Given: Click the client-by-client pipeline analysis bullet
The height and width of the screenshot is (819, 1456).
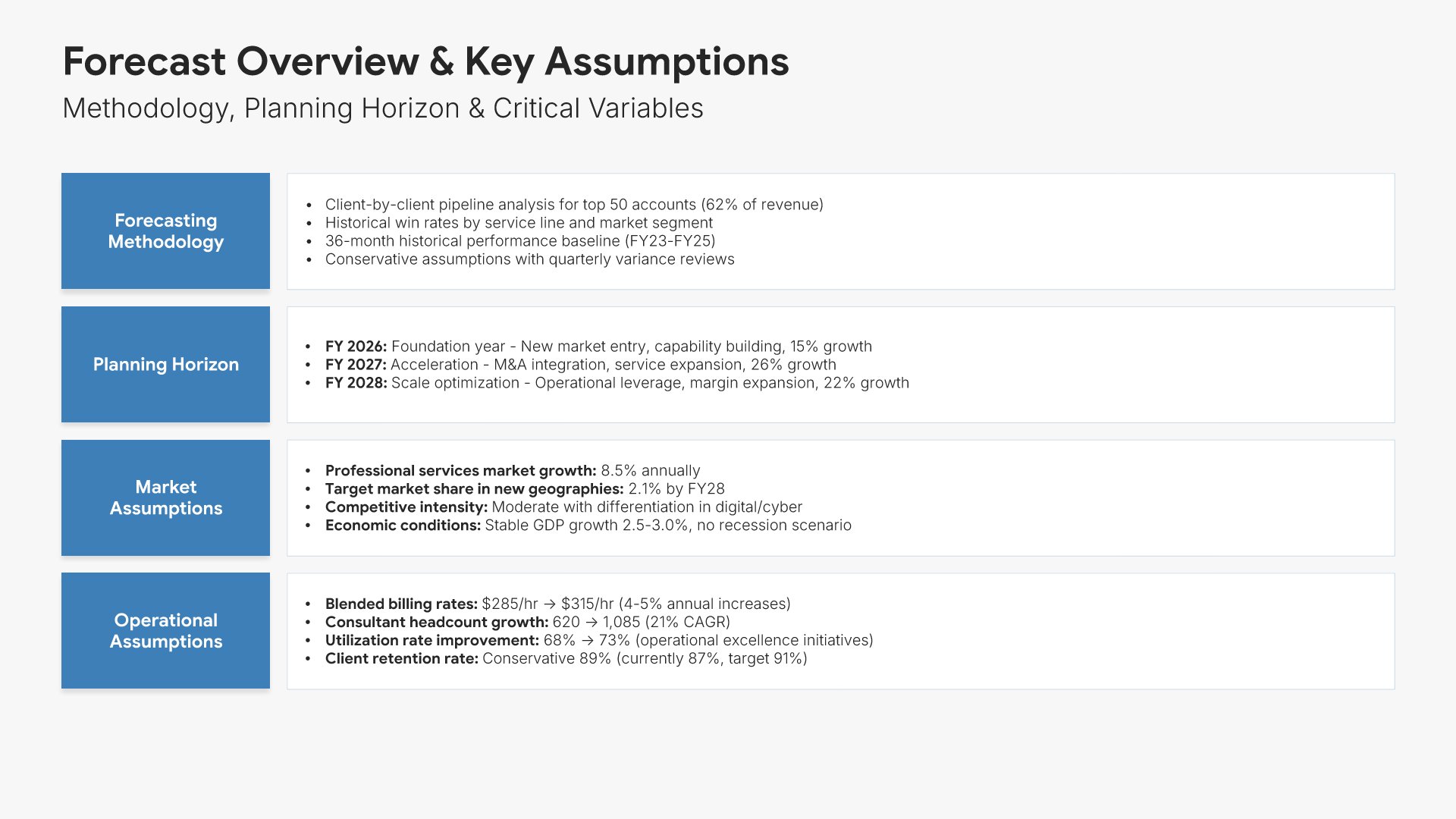Looking at the screenshot, I should (x=573, y=205).
